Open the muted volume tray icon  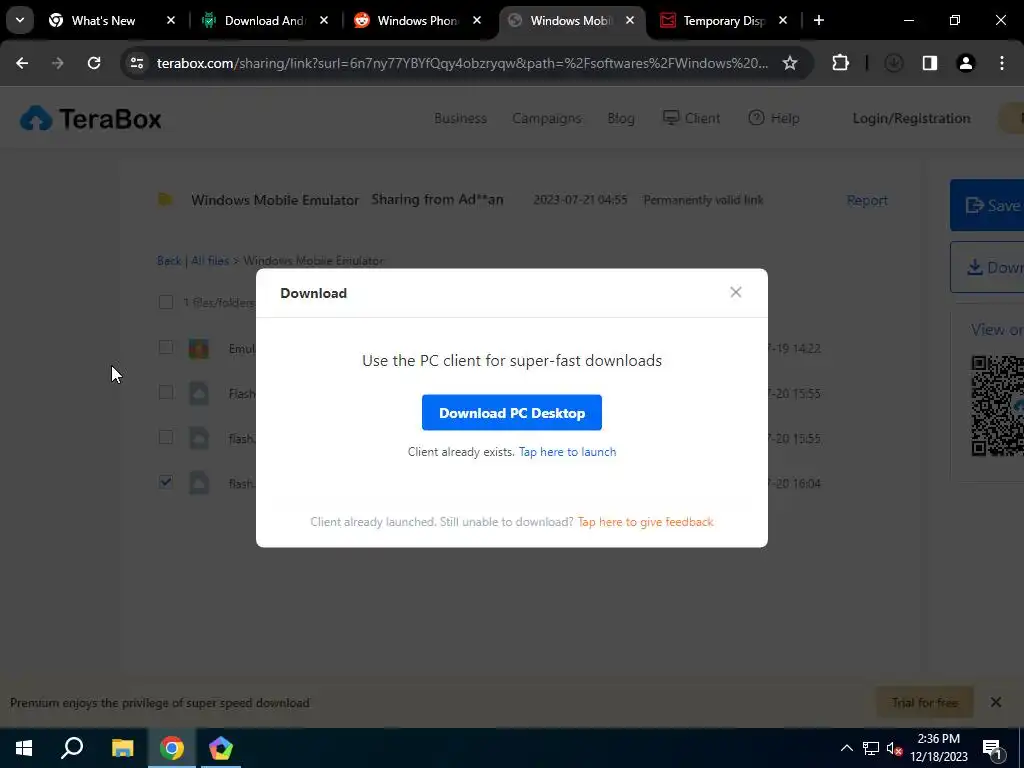click(x=894, y=748)
